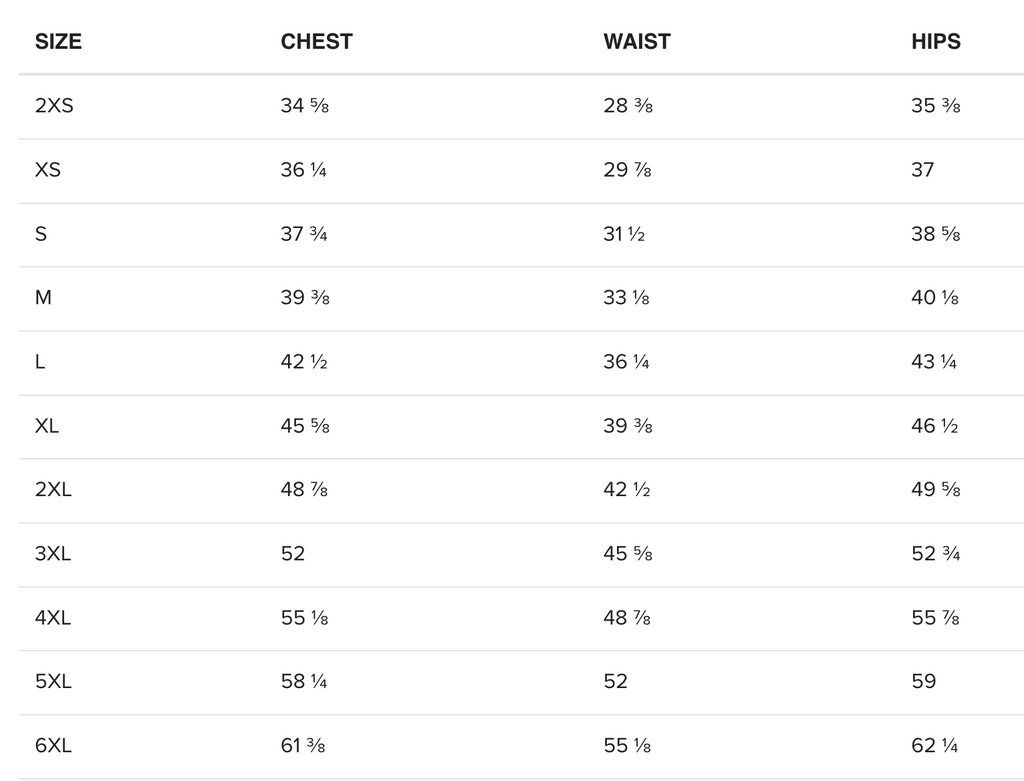
Task: Click the hips value 37 for XS
Action: [922, 170]
